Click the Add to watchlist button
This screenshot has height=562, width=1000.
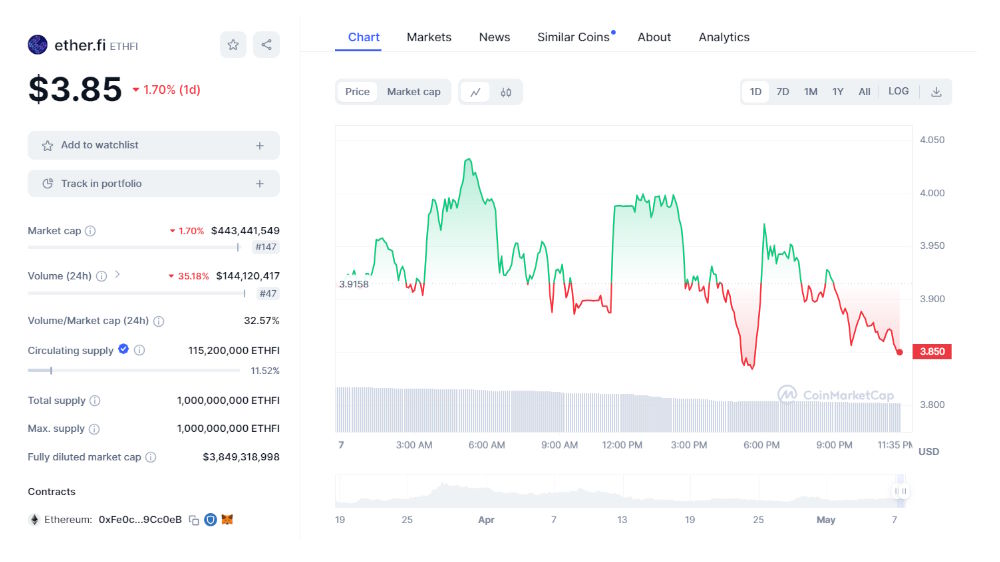pos(154,145)
